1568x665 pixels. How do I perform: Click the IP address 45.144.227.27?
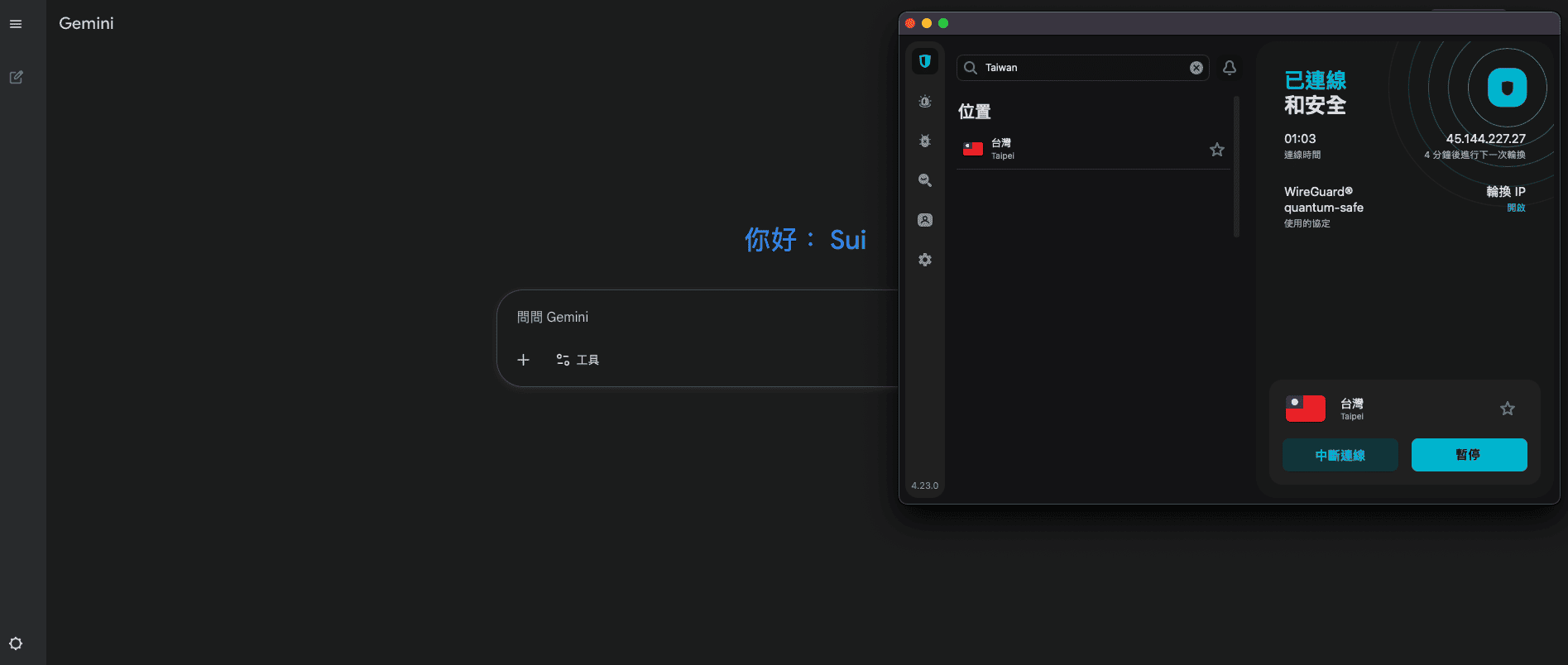pos(1486,139)
